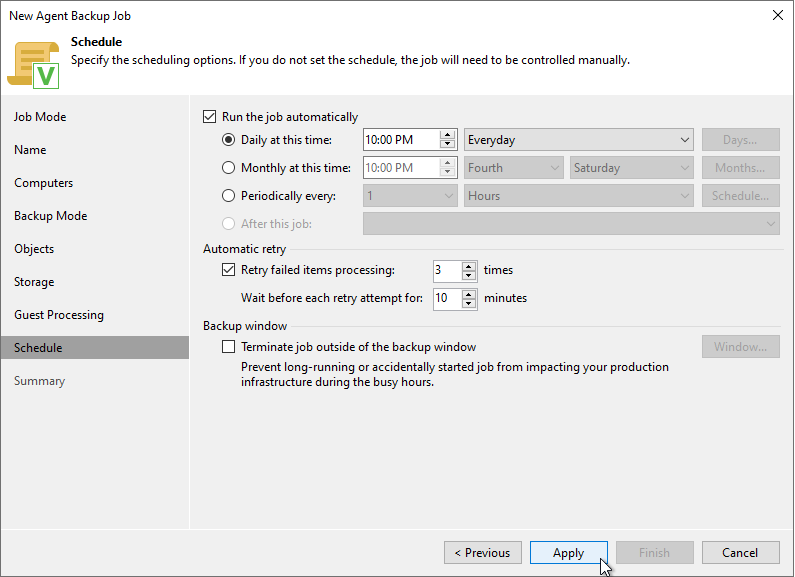This screenshot has width=795, height=577.
Task: Cancel the backup job wizard
Action: (x=740, y=553)
